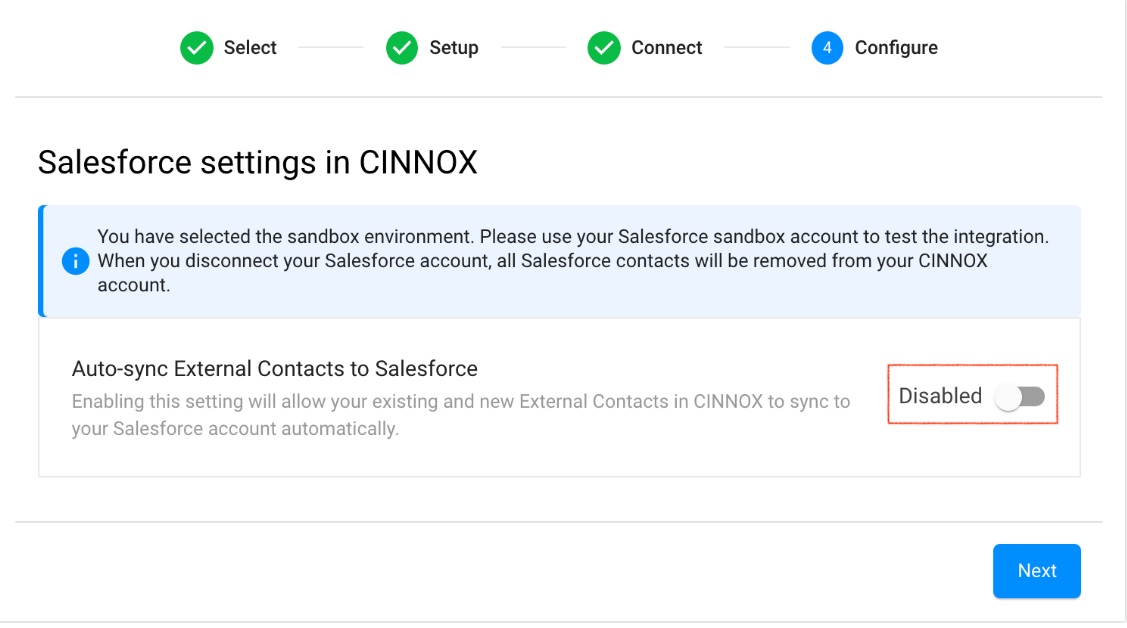Image resolution: width=1127 pixels, height=628 pixels.
Task: Click the connector line between Setup and Connect
Action: 534,48
